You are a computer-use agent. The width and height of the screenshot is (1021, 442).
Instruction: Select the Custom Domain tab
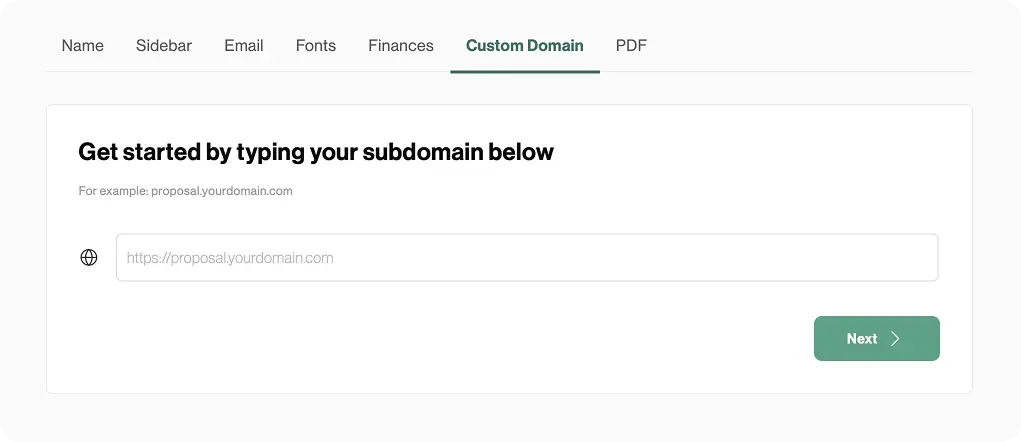[525, 46]
